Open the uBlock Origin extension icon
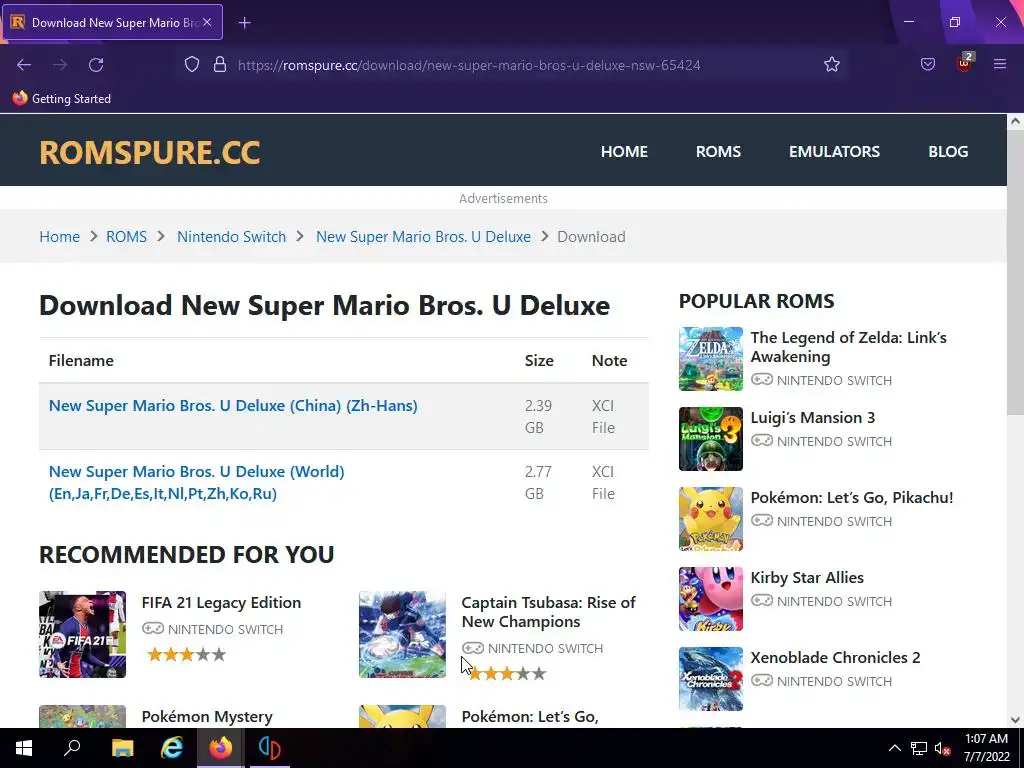 [x=964, y=63]
